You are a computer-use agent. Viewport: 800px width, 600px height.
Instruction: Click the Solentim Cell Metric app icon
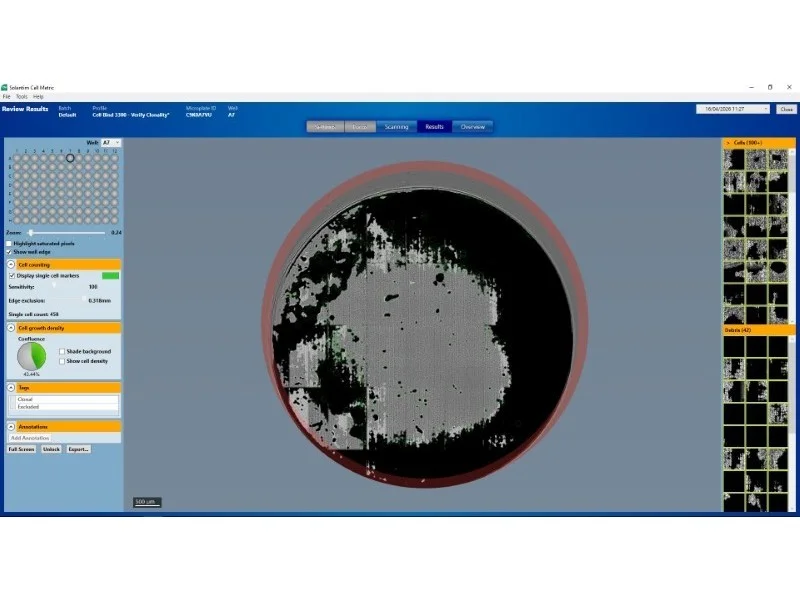(x=5, y=88)
